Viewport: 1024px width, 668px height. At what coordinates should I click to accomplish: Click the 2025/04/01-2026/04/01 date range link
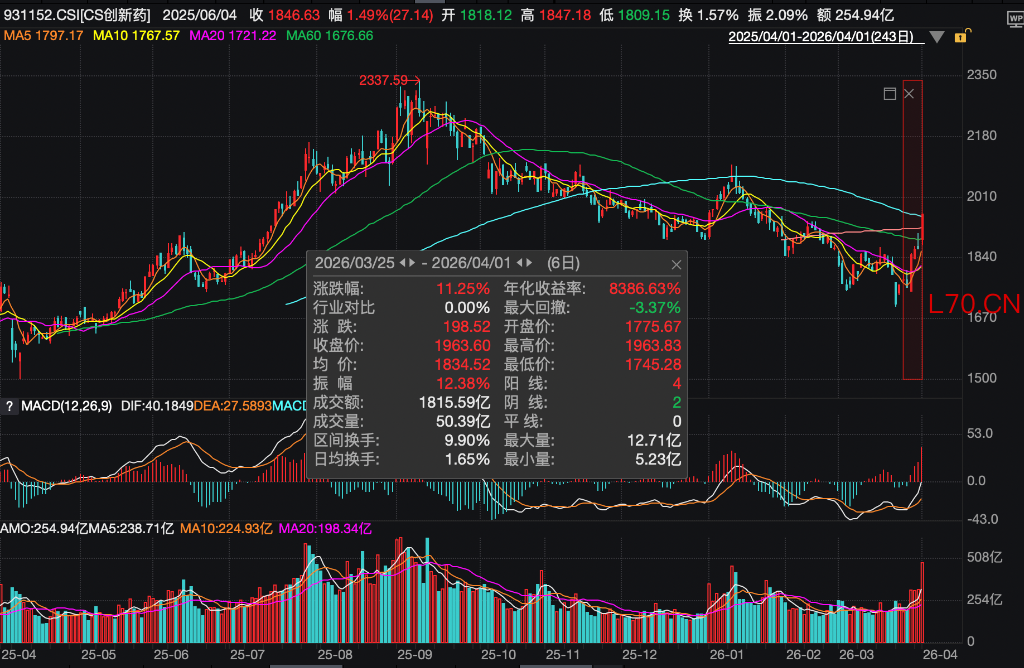pyautogui.click(x=821, y=37)
